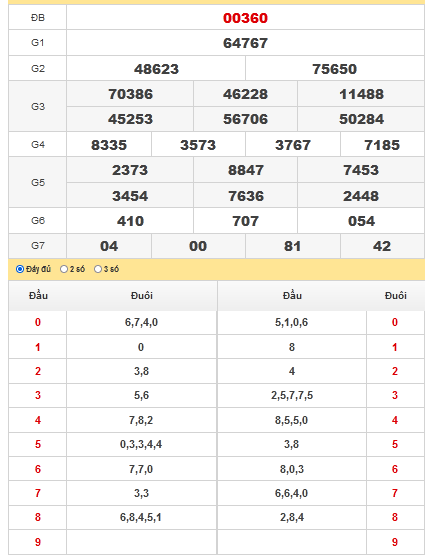Click G6 number 410
Image resolution: width=428 pixels, height=559 pixels.
coord(130,221)
